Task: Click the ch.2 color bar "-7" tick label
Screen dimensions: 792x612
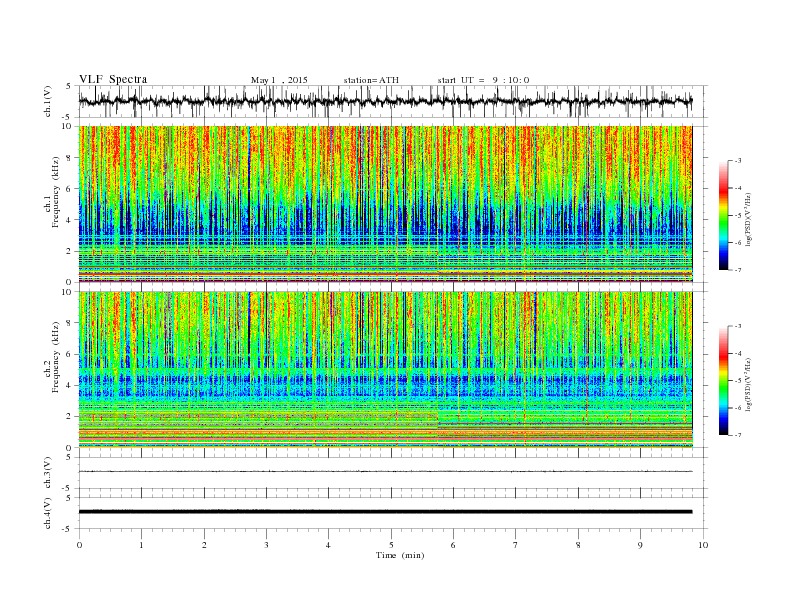Action: point(738,435)
